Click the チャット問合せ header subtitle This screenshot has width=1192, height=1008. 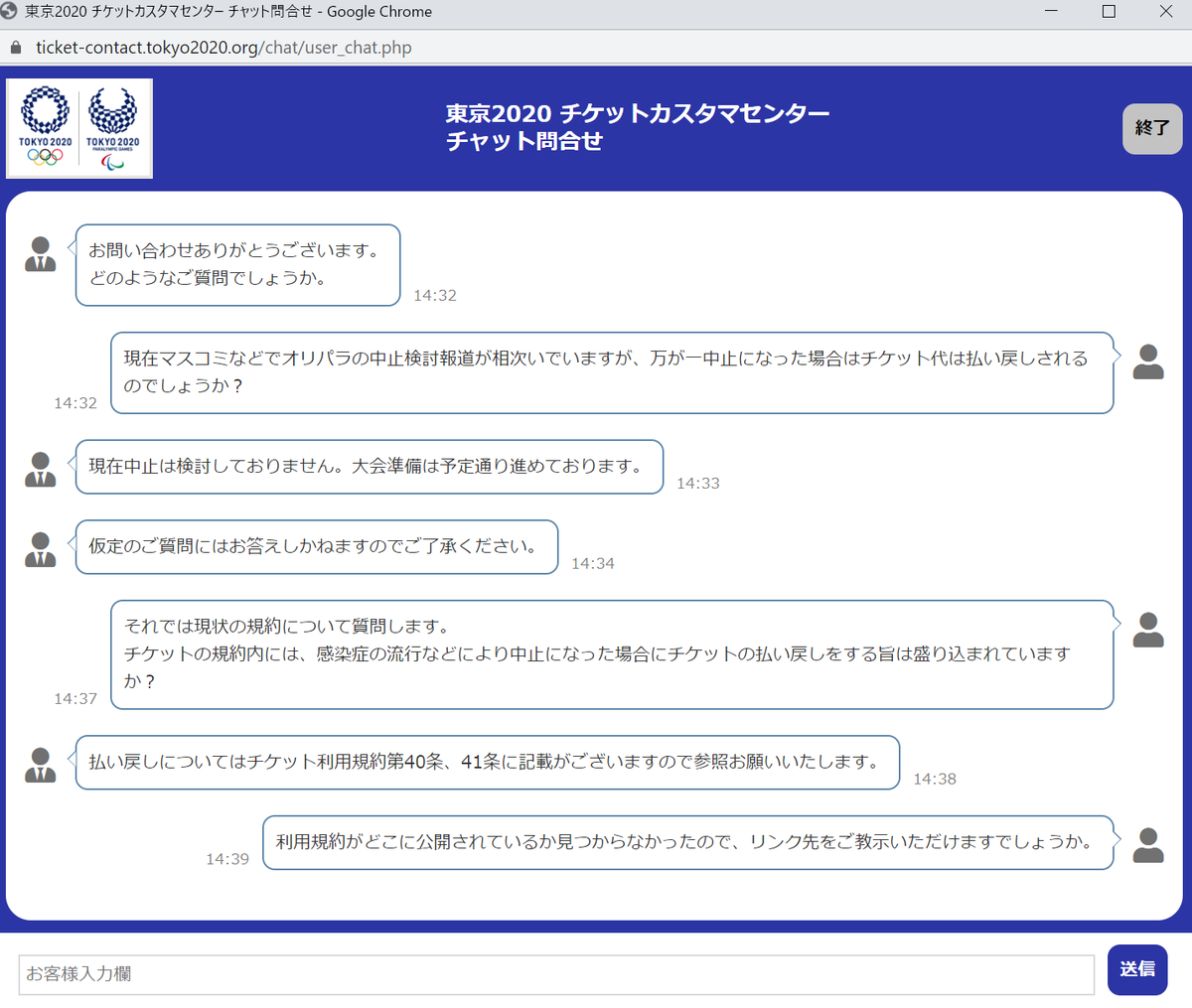point(524,142)
